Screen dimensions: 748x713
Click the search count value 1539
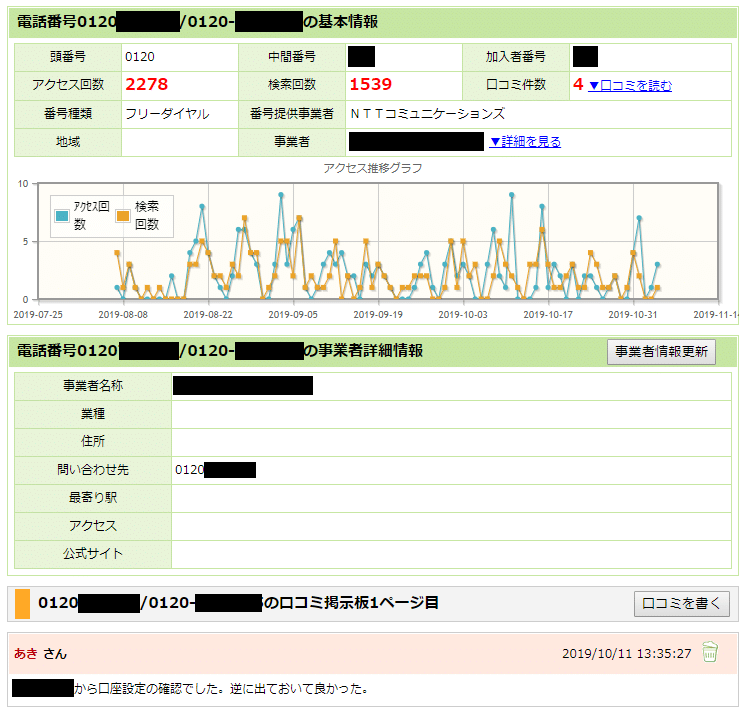[x=371, y=84]
